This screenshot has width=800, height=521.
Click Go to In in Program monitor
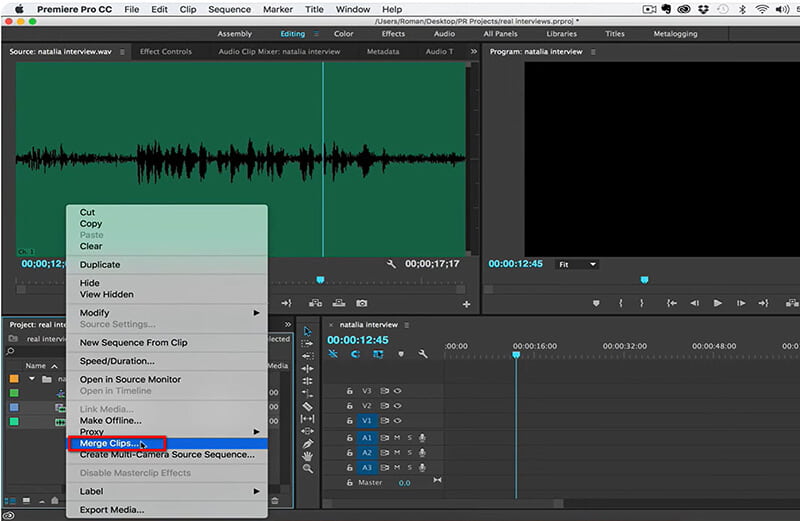pos(672,303)
